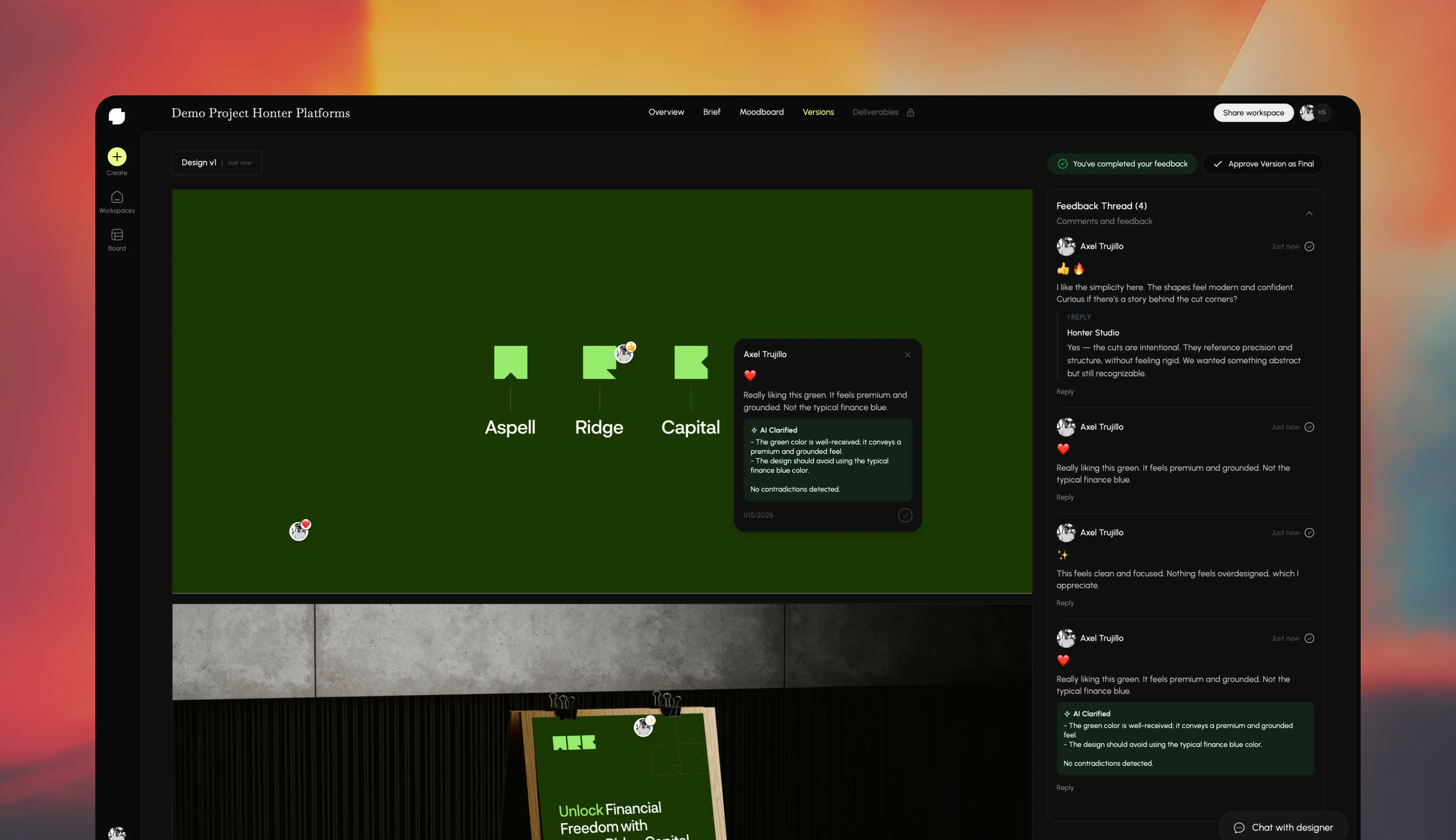Expand the 1 Reply thread
Viewport: 1456px width, 840px height.
1078,317
